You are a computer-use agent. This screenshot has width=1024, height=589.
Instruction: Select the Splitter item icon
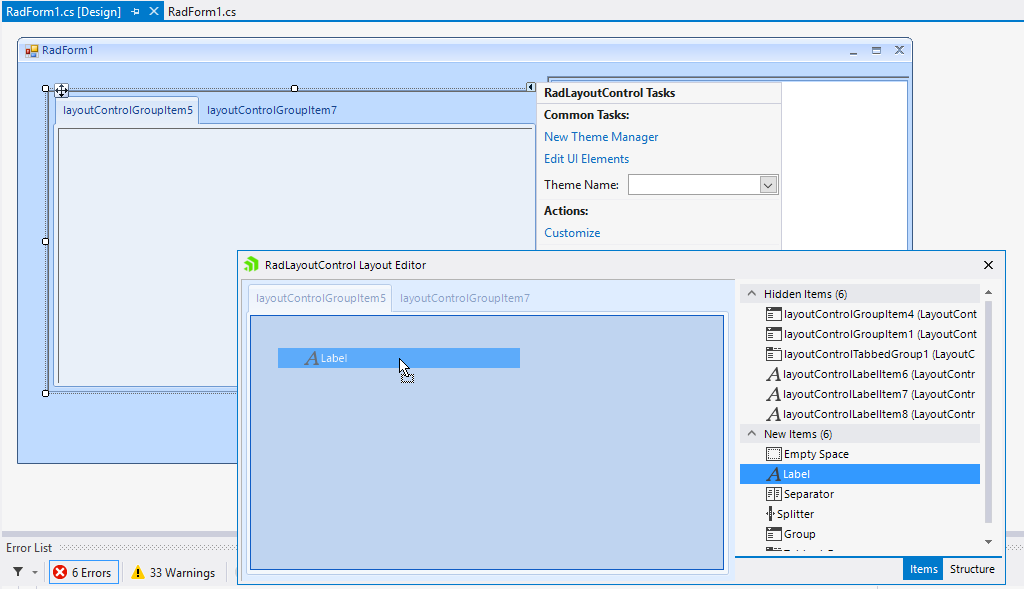click(x=770, y=514)
